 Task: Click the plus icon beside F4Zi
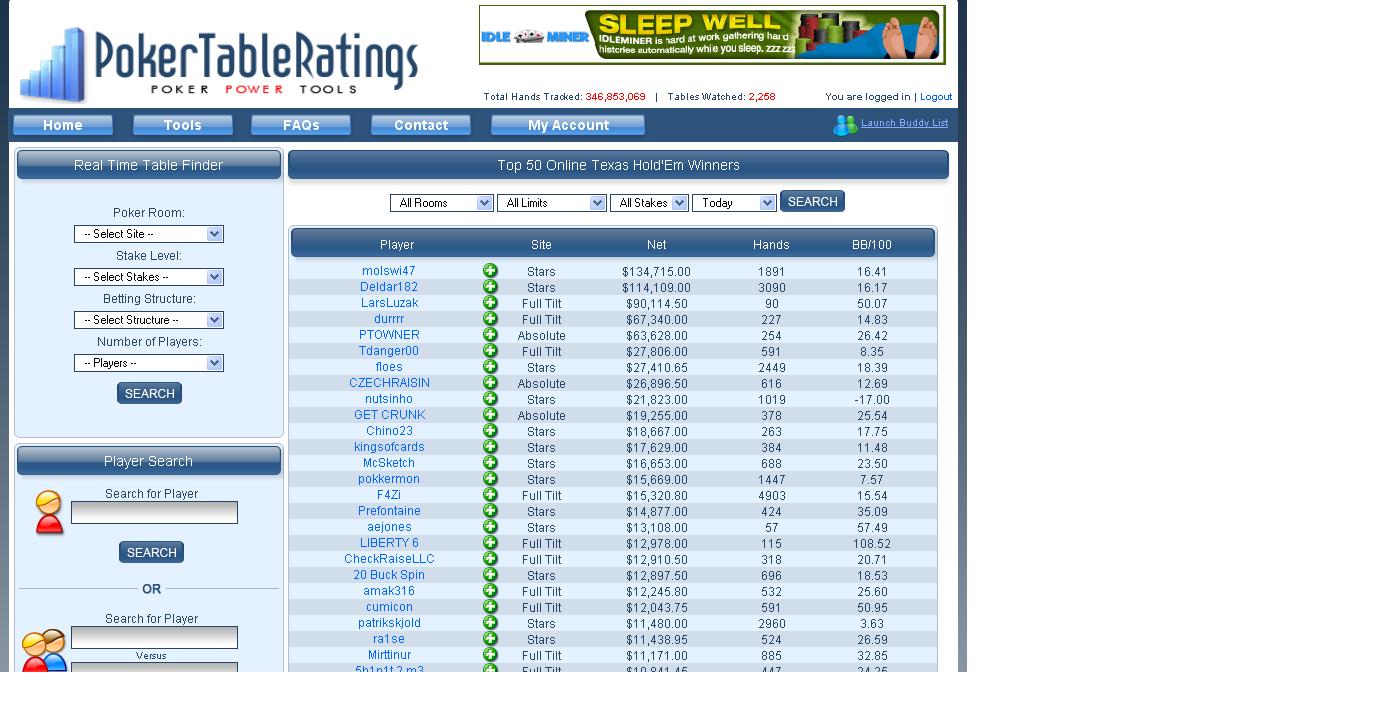[490, 495]
